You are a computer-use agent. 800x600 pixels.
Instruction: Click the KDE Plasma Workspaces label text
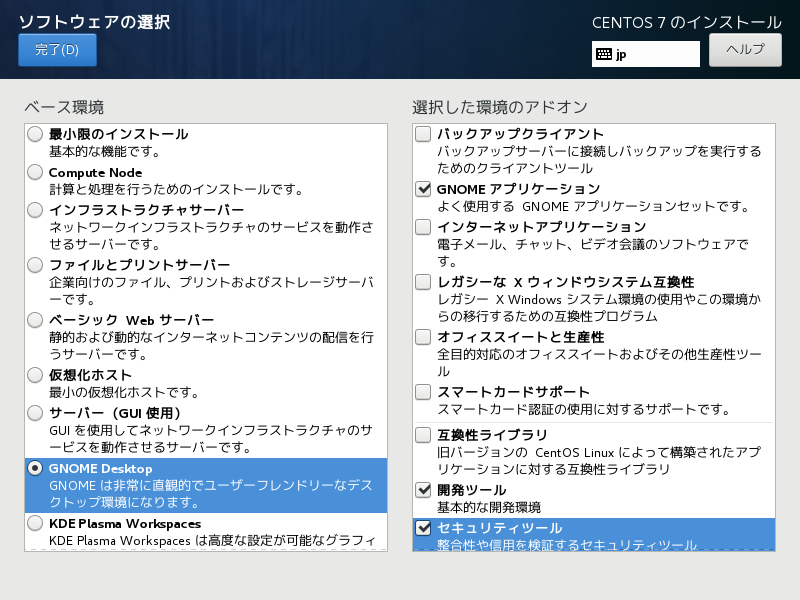pos(125,524)
